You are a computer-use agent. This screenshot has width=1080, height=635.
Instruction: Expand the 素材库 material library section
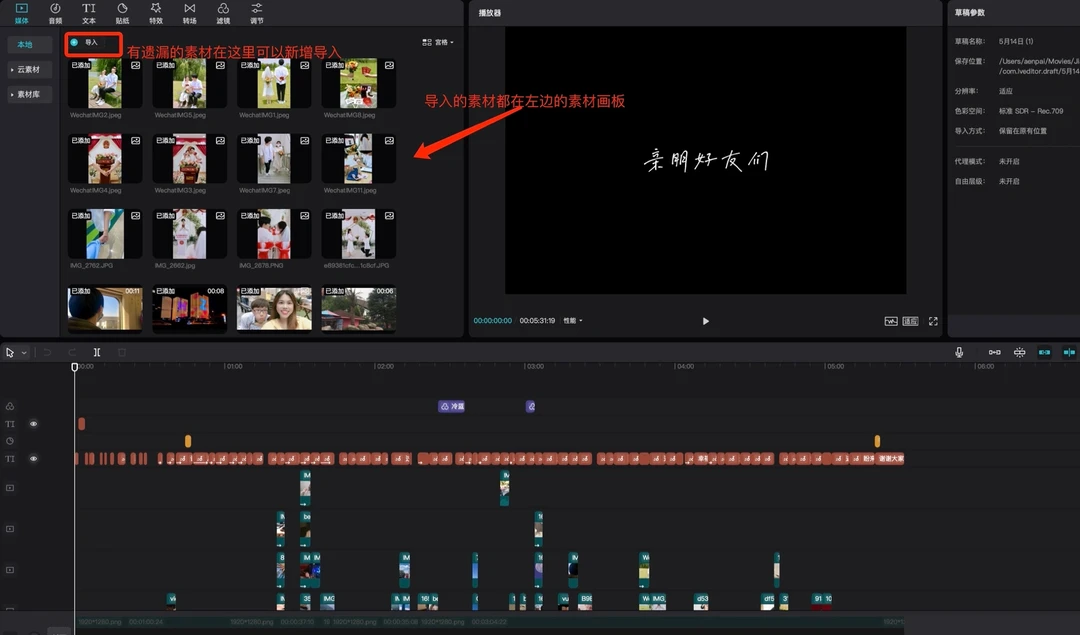(x=30, y=94)
